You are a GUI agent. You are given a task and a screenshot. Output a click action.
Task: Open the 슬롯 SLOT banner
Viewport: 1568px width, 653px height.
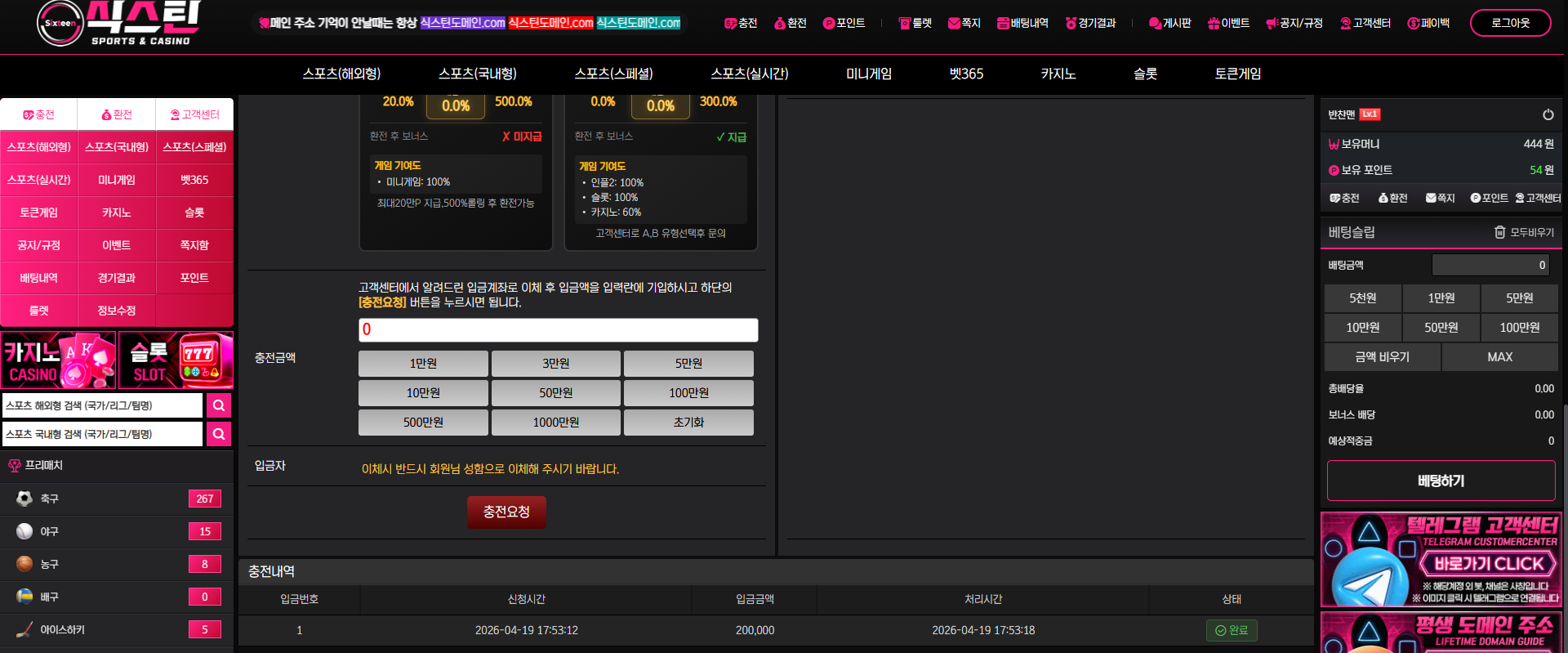(x=176, y=360)
